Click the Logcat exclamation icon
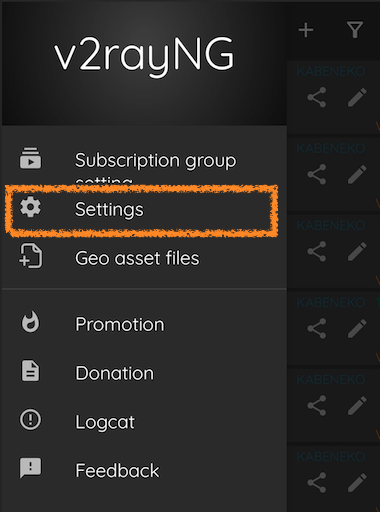Screen dimensions: 380x512 (x=30, y=419)
